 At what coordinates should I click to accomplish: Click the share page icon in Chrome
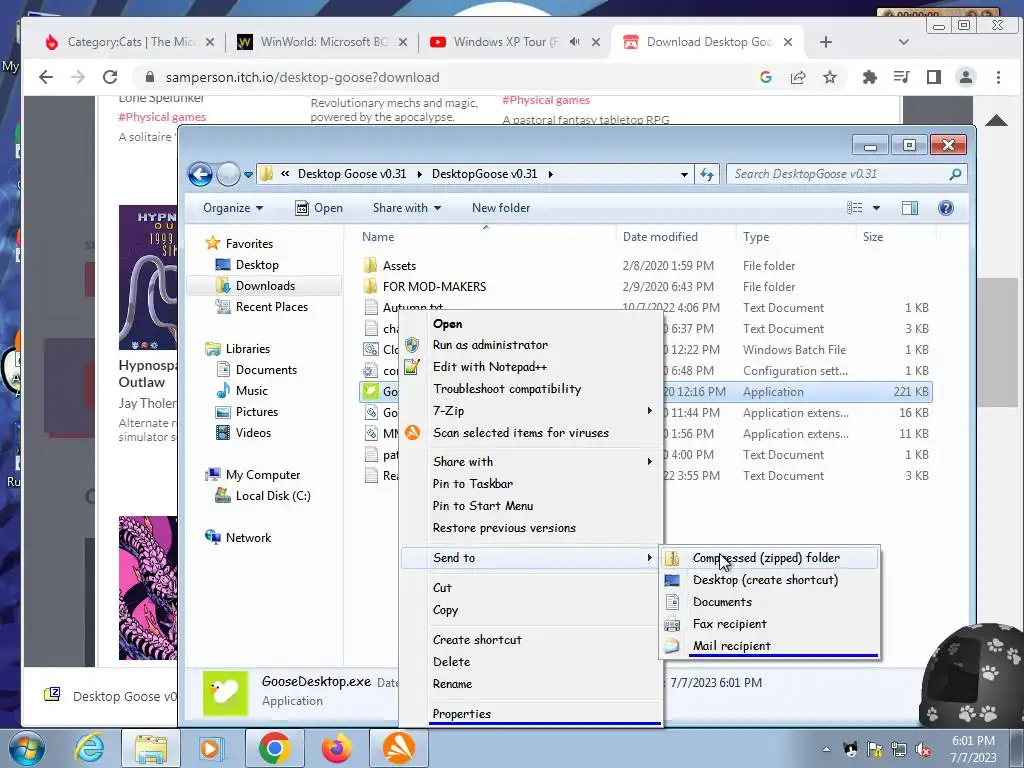(x=797, y=77)
